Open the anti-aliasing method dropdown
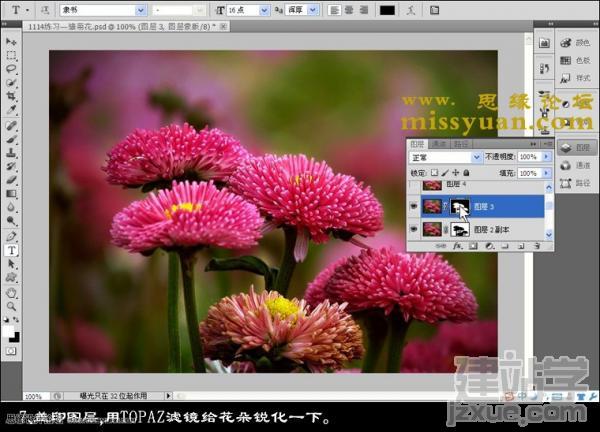600x432 pixels. [x=313, y=10]
